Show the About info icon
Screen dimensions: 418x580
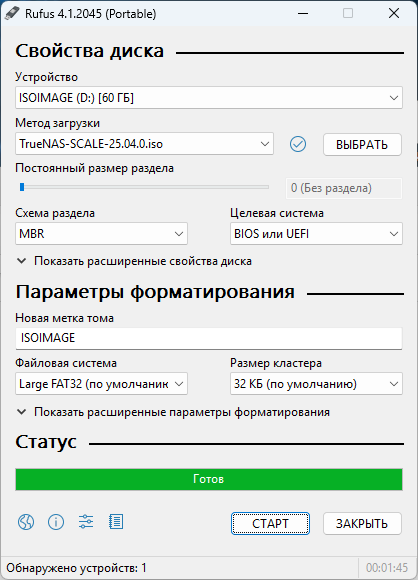(x=56, y=522)
